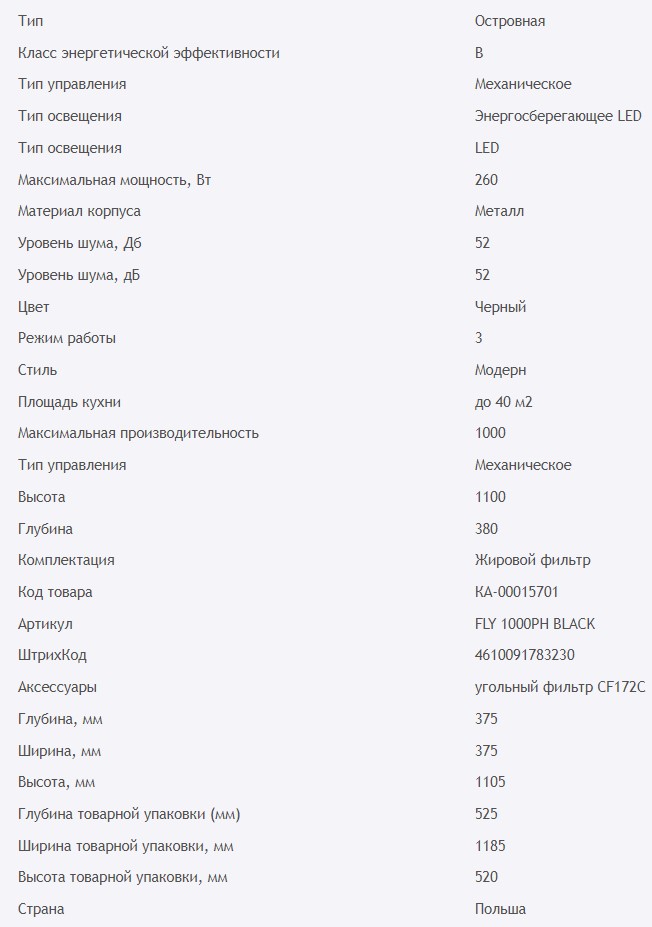Select the 'Ширина товарной упаковки, мм' label
Image resolution: width=652 pixels, height=927 pixels.
click(x=126, y=846)
